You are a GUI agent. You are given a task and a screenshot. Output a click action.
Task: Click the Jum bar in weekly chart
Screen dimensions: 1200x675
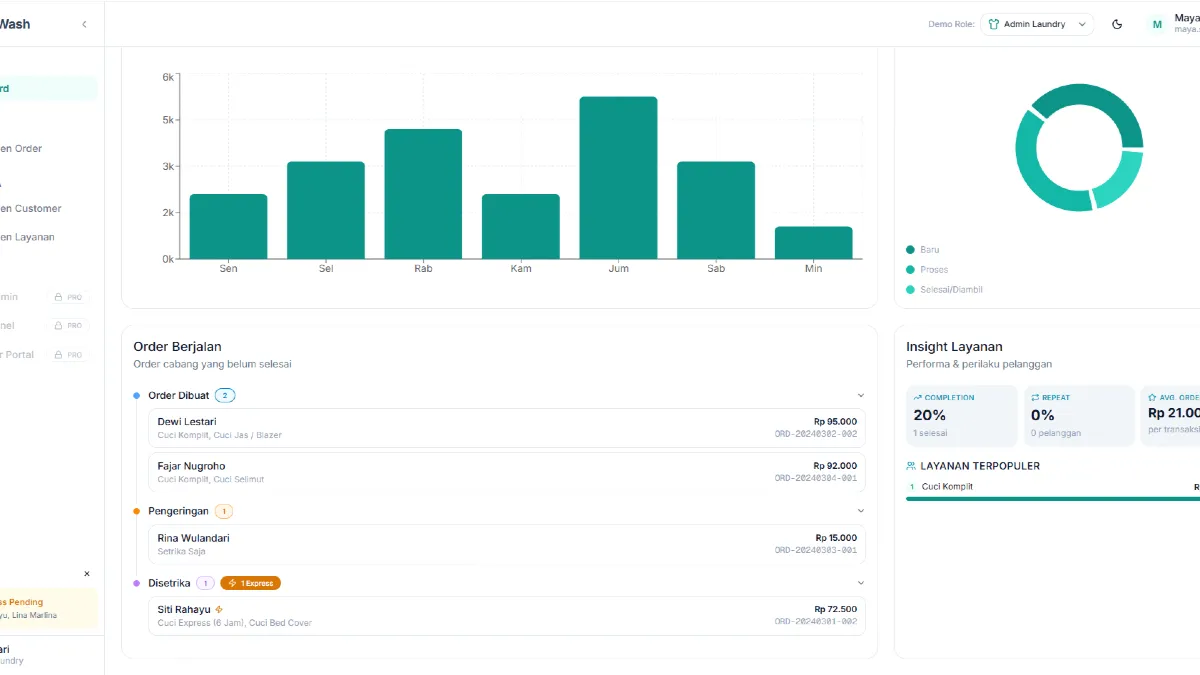[x=618, y=178]
